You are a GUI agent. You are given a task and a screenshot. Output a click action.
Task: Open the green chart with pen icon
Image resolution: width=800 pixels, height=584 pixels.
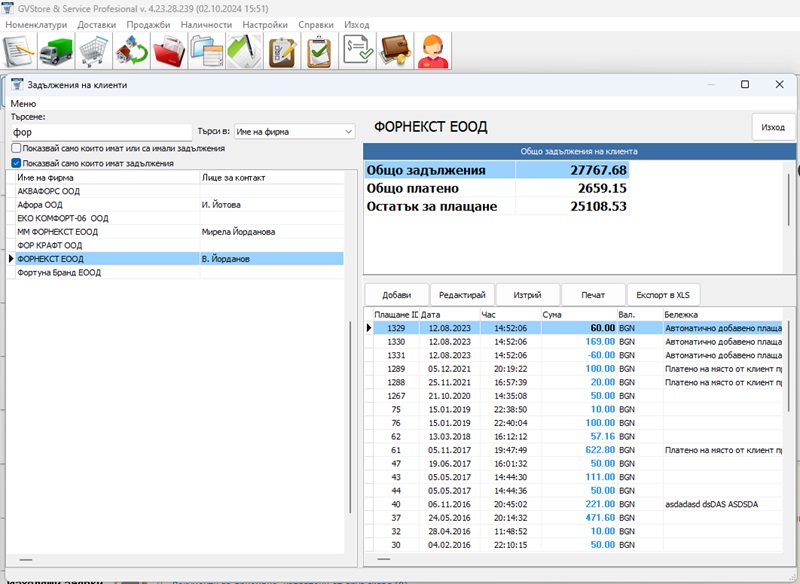(x=245, y=51)
